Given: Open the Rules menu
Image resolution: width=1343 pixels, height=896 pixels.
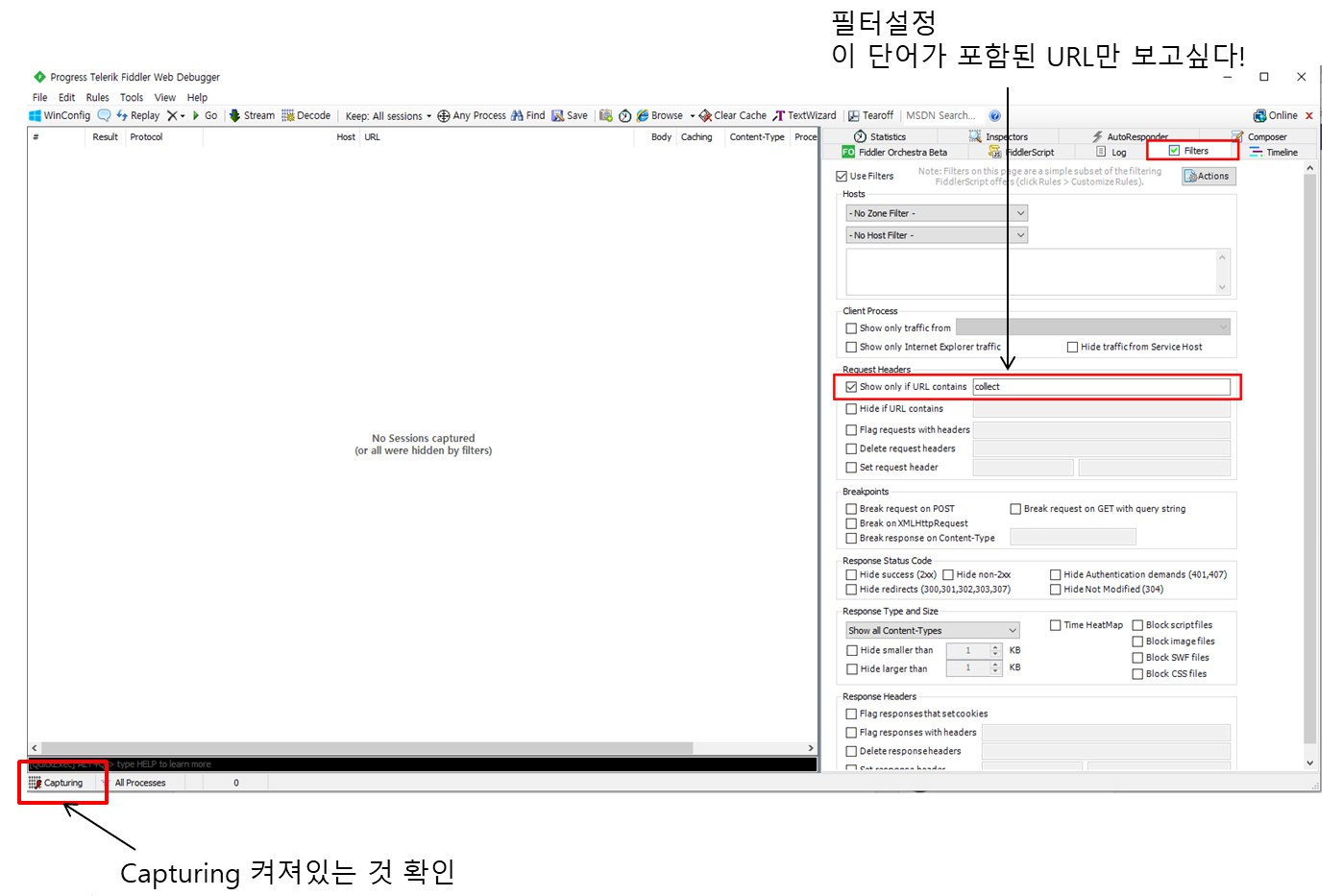Looking at the screenshot, I should point(97,97).
